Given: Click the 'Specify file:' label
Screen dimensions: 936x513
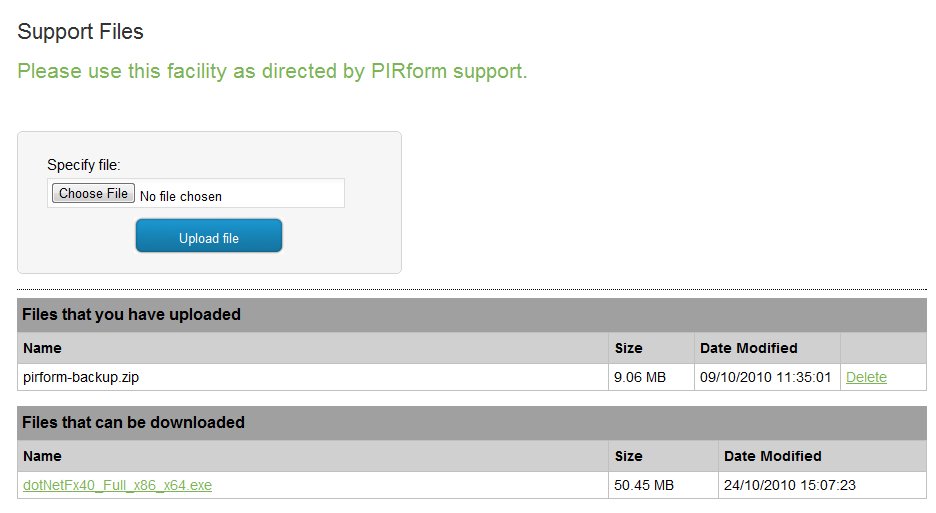Looking at the screenshot, I should (x=83, y=165).
